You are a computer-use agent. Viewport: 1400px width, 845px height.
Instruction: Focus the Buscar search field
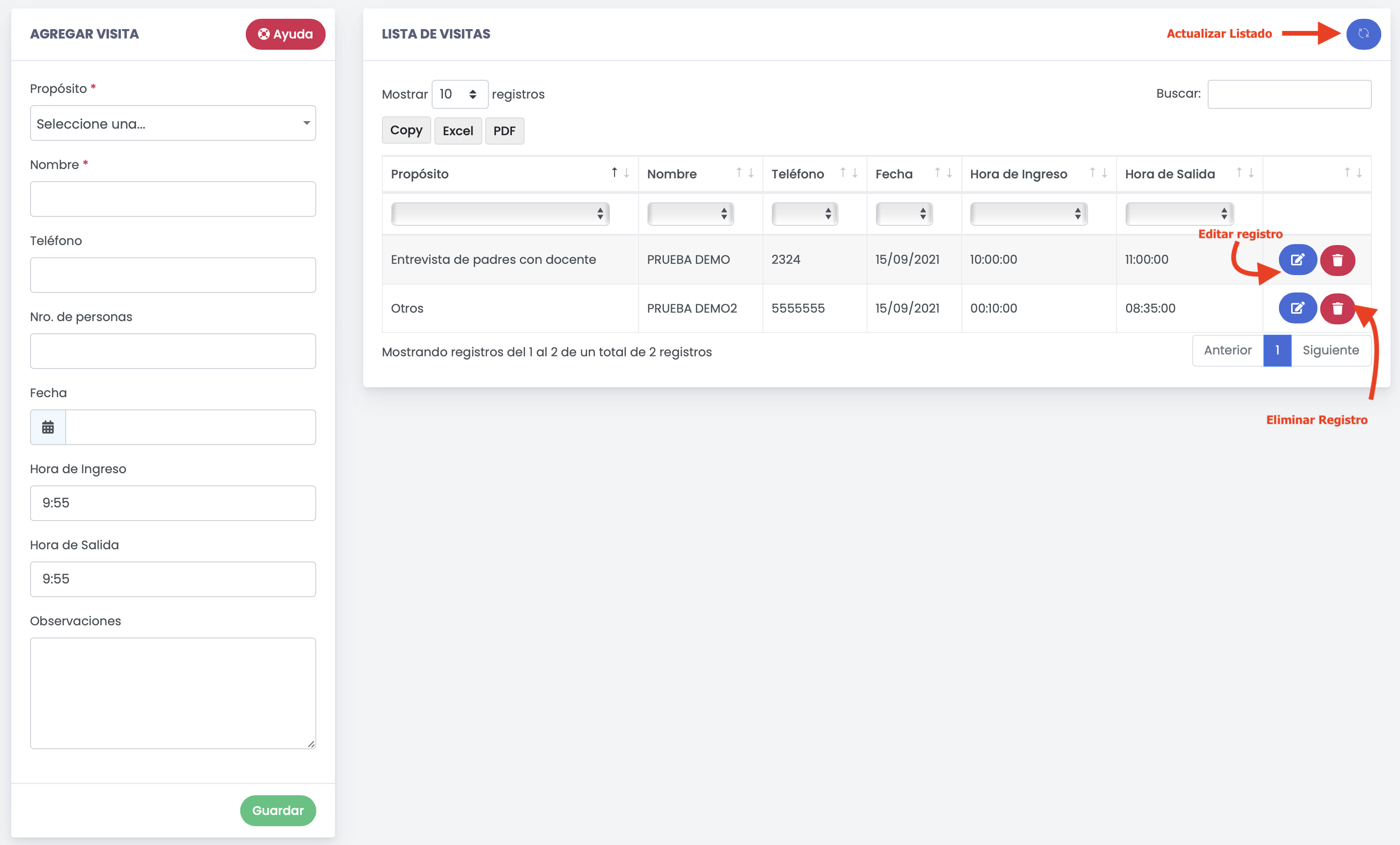click(x=1289, y=94)
